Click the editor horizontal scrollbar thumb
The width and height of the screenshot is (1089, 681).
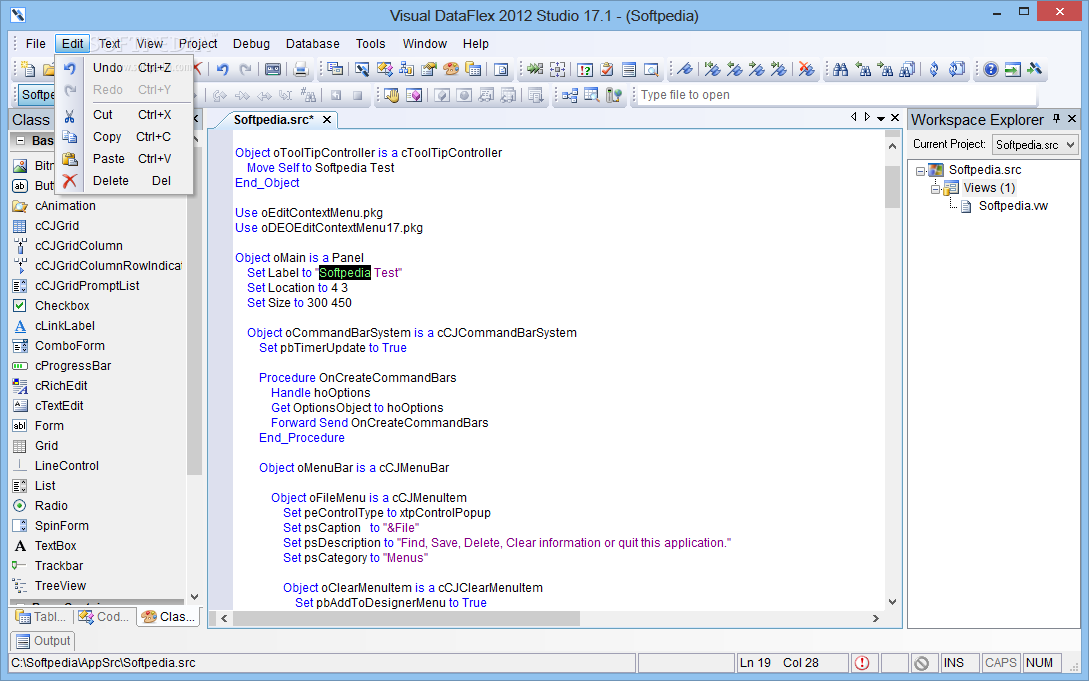point(406,618)
